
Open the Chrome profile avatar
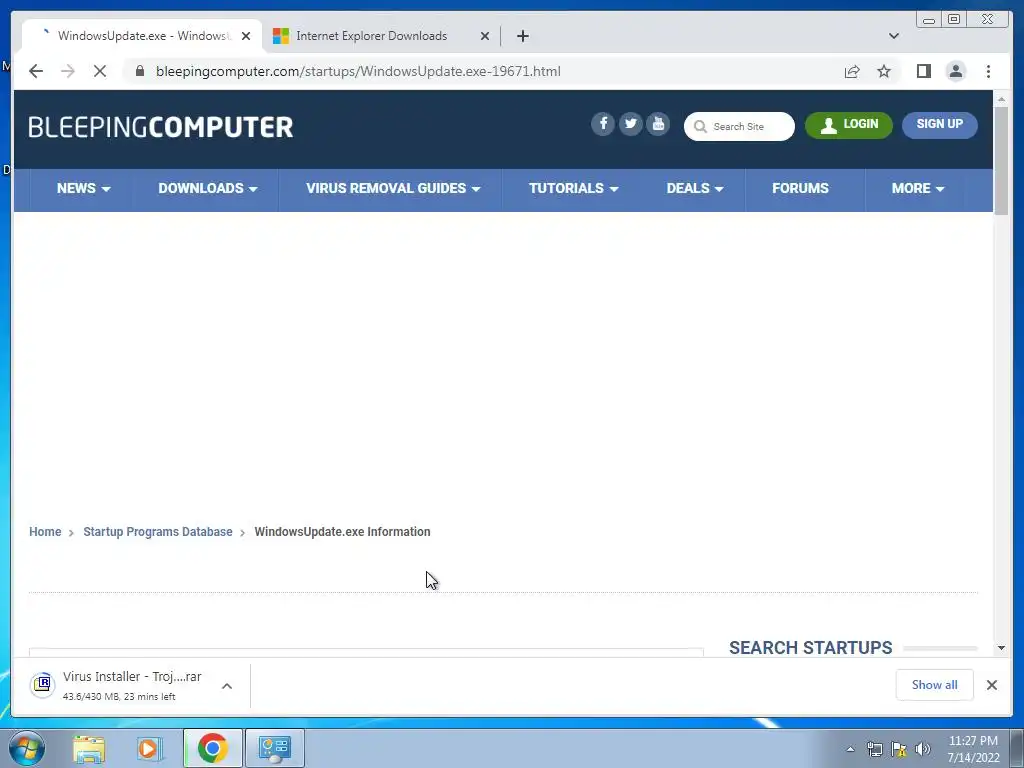[955, 71]
